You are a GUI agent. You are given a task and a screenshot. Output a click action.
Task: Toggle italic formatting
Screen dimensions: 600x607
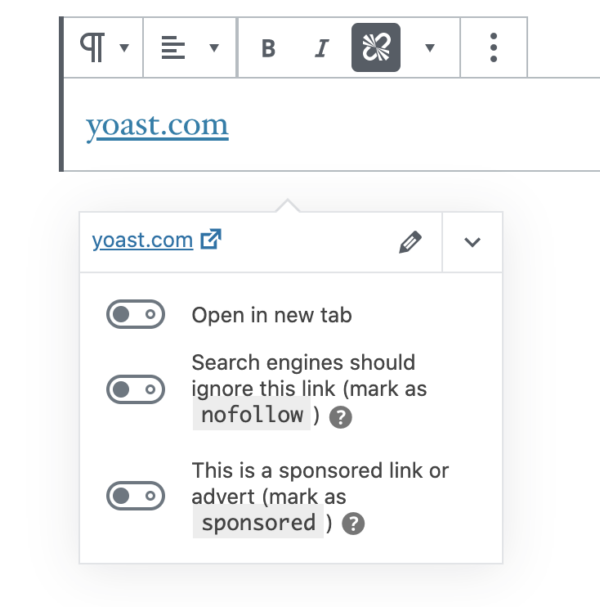[x=322, y=48]
